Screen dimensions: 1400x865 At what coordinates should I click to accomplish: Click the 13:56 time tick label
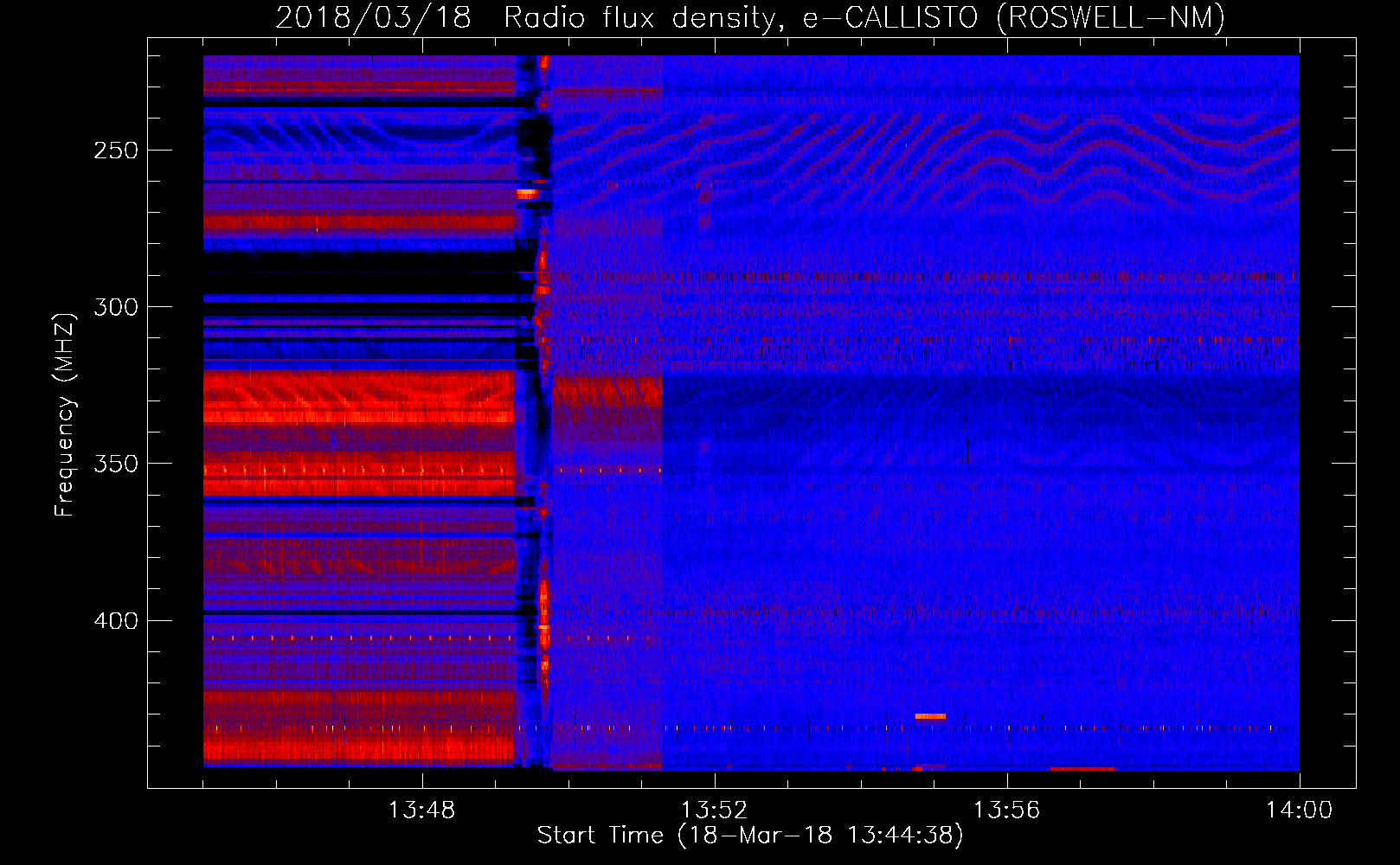click(1006, 811)
